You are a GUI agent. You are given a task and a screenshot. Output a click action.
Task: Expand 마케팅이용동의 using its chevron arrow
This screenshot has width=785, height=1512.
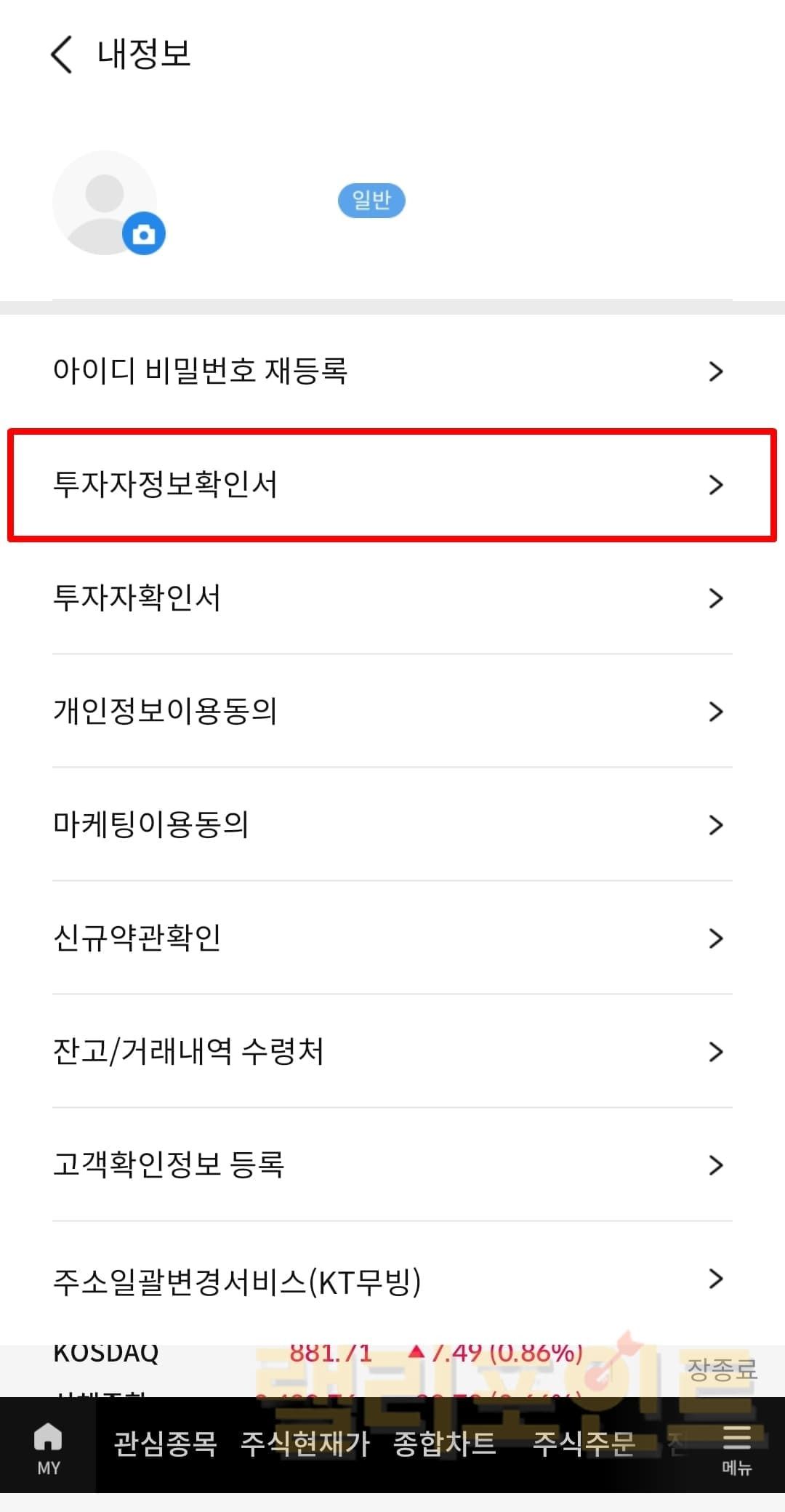click(716, 825)
